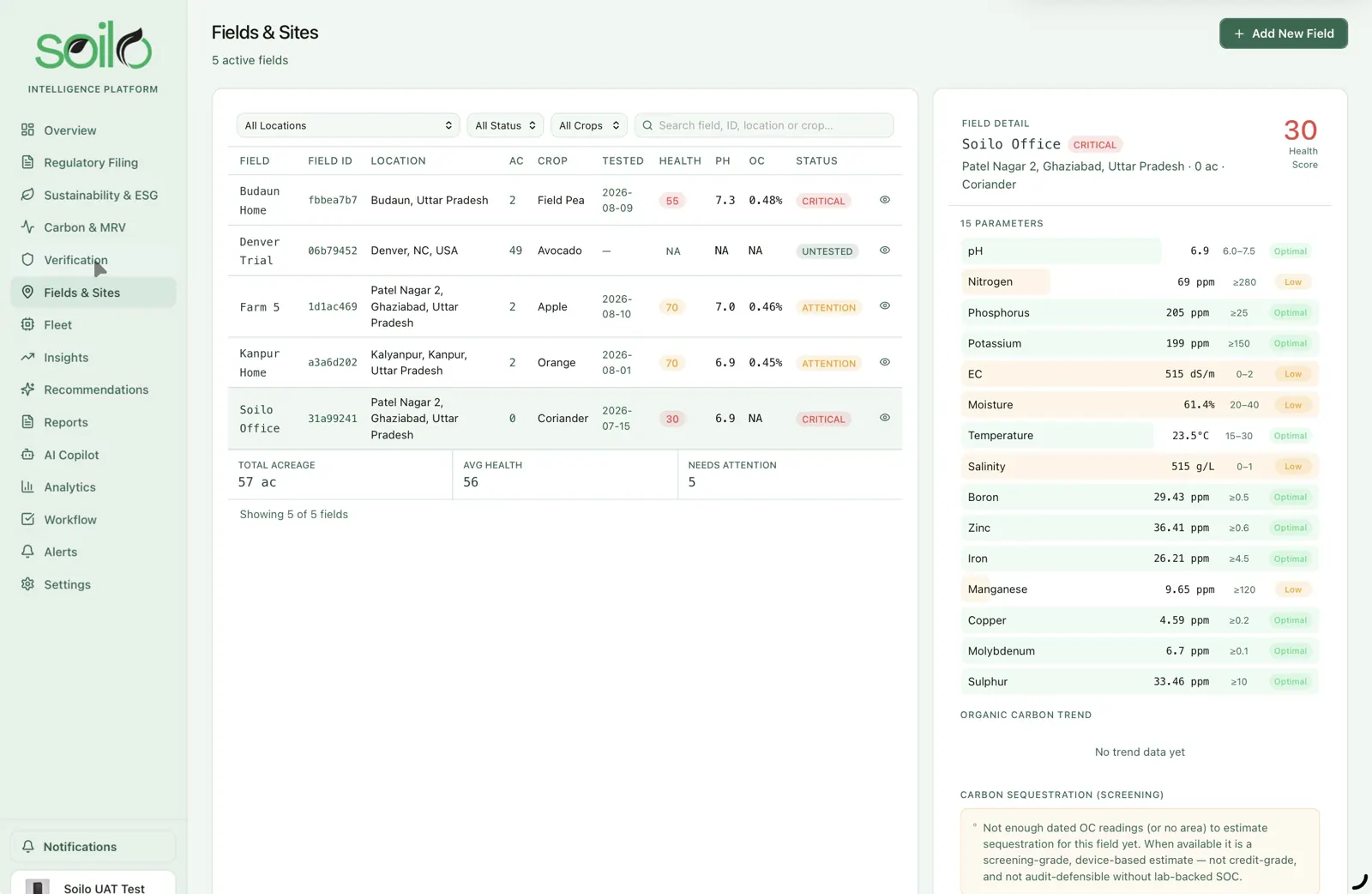Viewport: 1372px width, 894px height.
Task: Click the UNTESTED status badge
Action: (x=827, y=251)
